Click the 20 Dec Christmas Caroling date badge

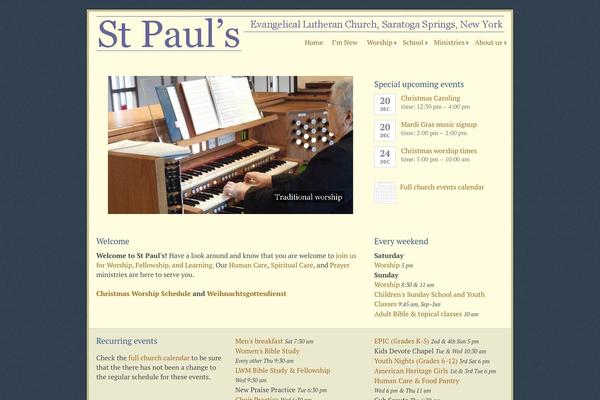385,104
